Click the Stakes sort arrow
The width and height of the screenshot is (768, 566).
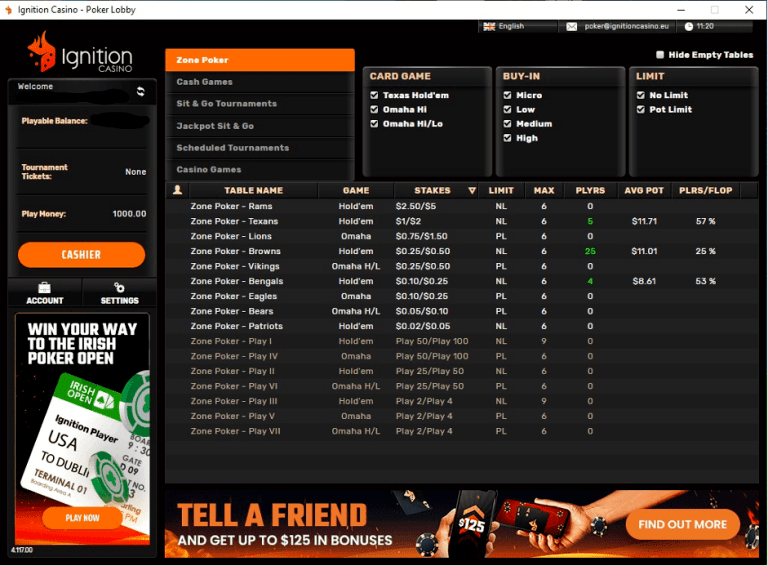(472, 190)
